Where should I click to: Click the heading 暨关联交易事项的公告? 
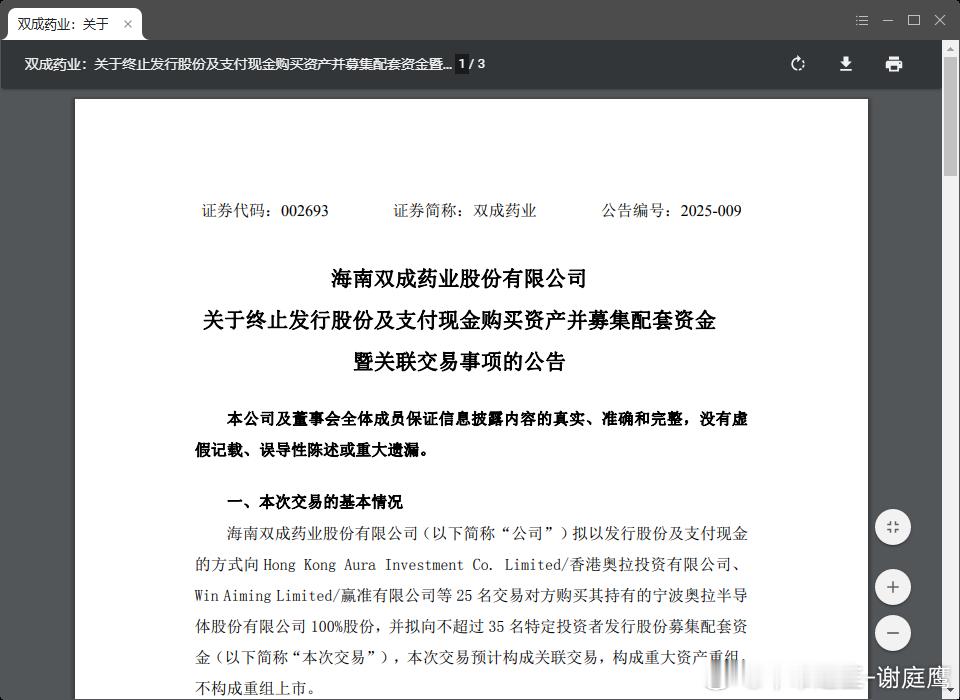click(x=459, y=361)
